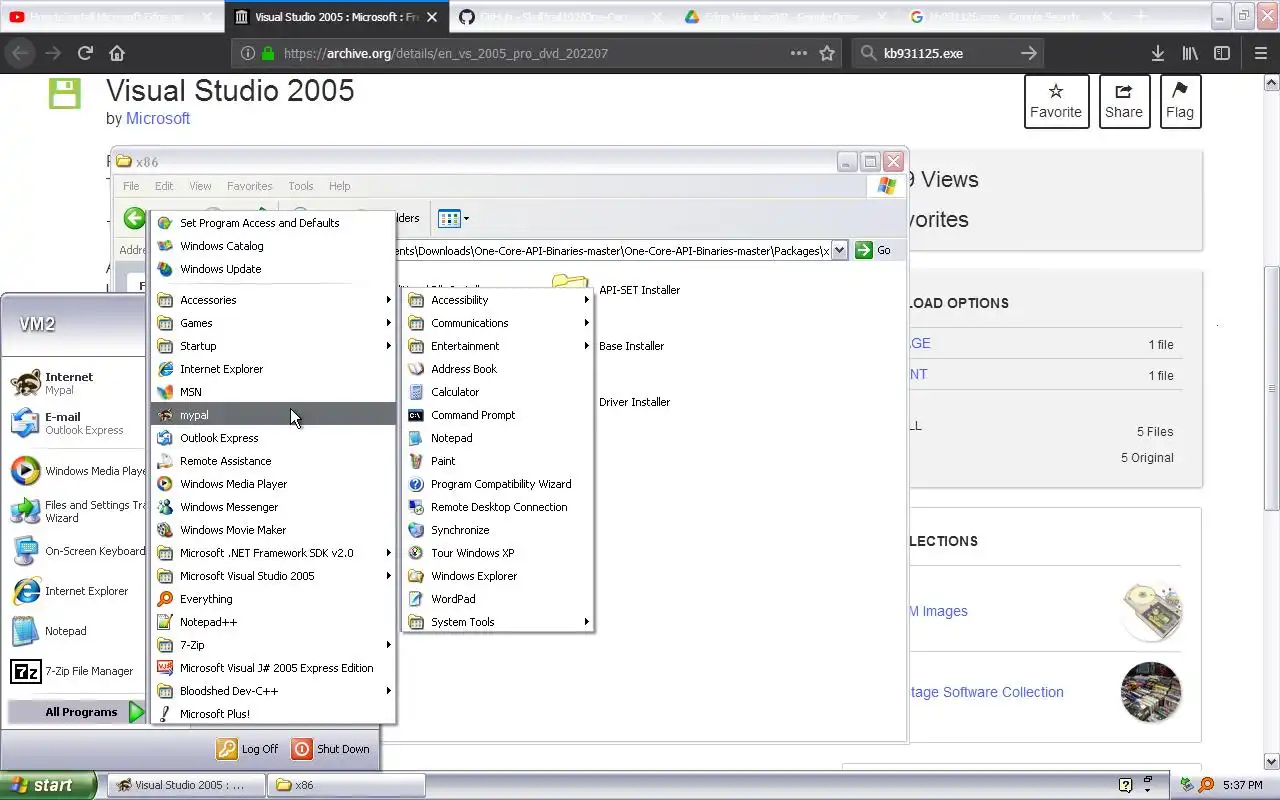Launch WordPad from Accessories
Viewport: 1280px width, 800px height.
coord(498,599)
